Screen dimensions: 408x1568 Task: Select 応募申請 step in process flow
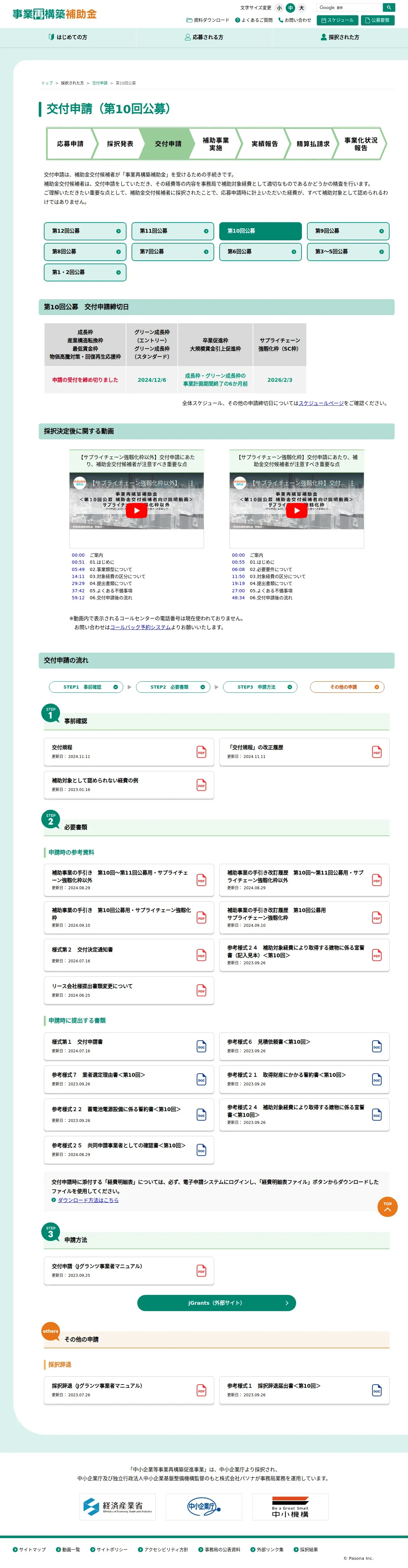tap(70, 144)
